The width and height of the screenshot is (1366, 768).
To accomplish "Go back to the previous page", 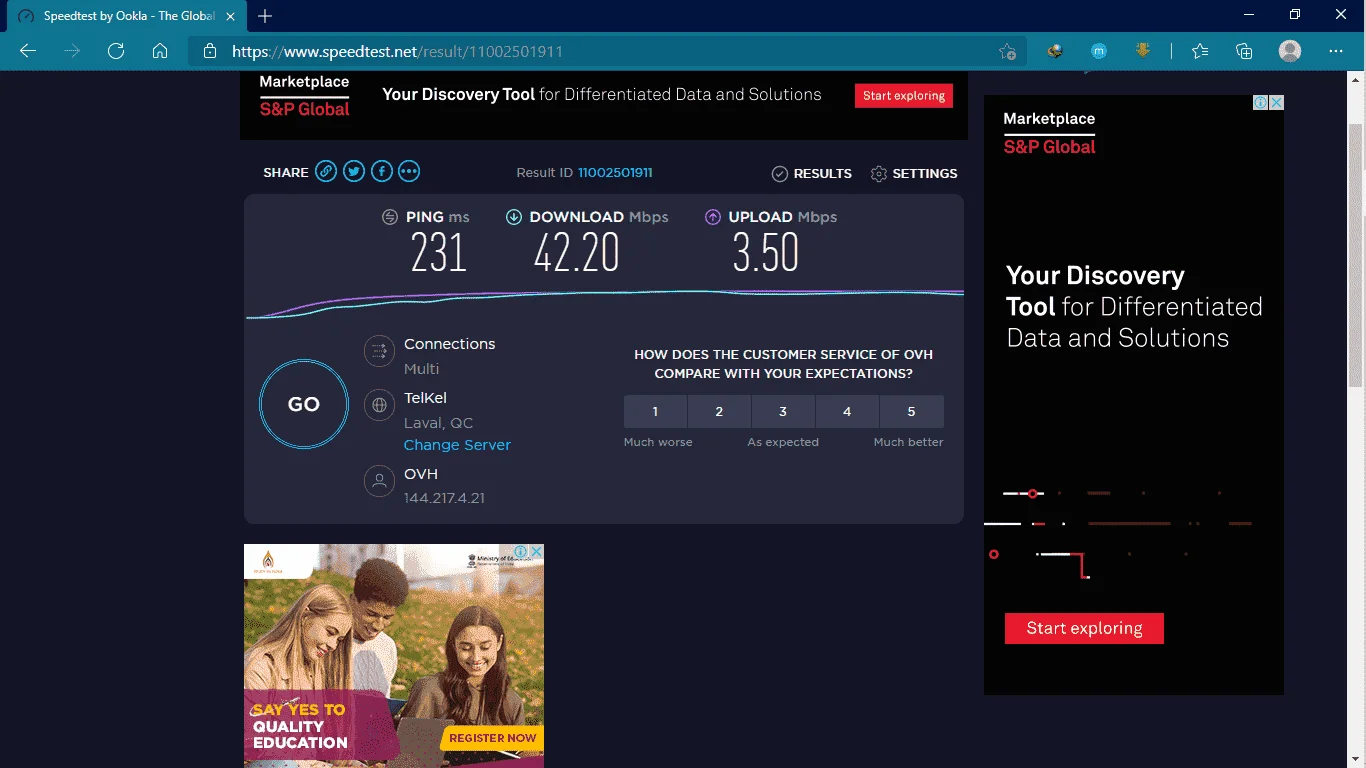I will pos(28,51).
